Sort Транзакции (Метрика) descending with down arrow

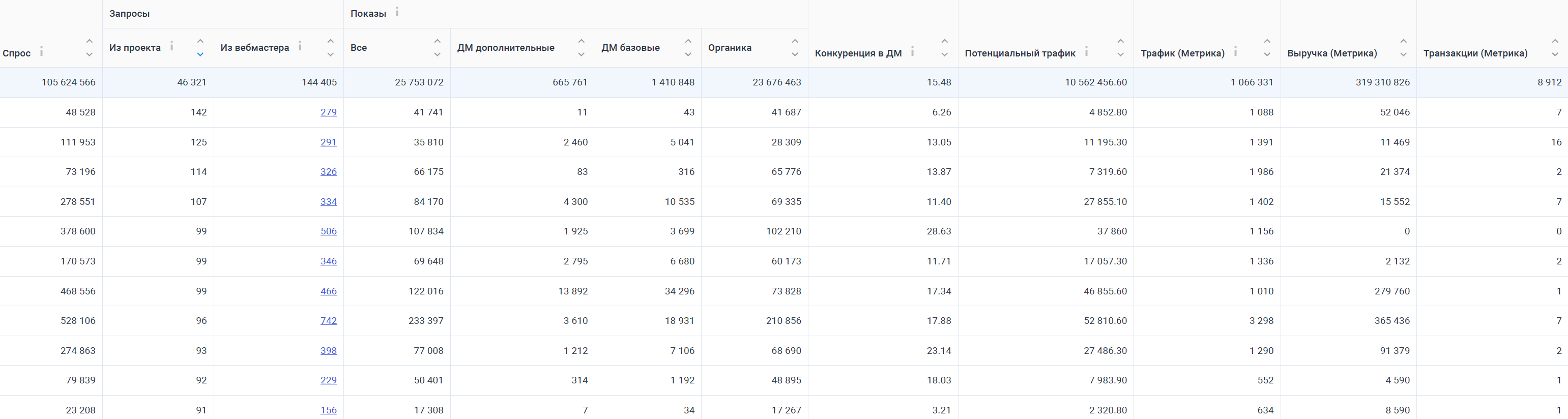click(1555, 55)
